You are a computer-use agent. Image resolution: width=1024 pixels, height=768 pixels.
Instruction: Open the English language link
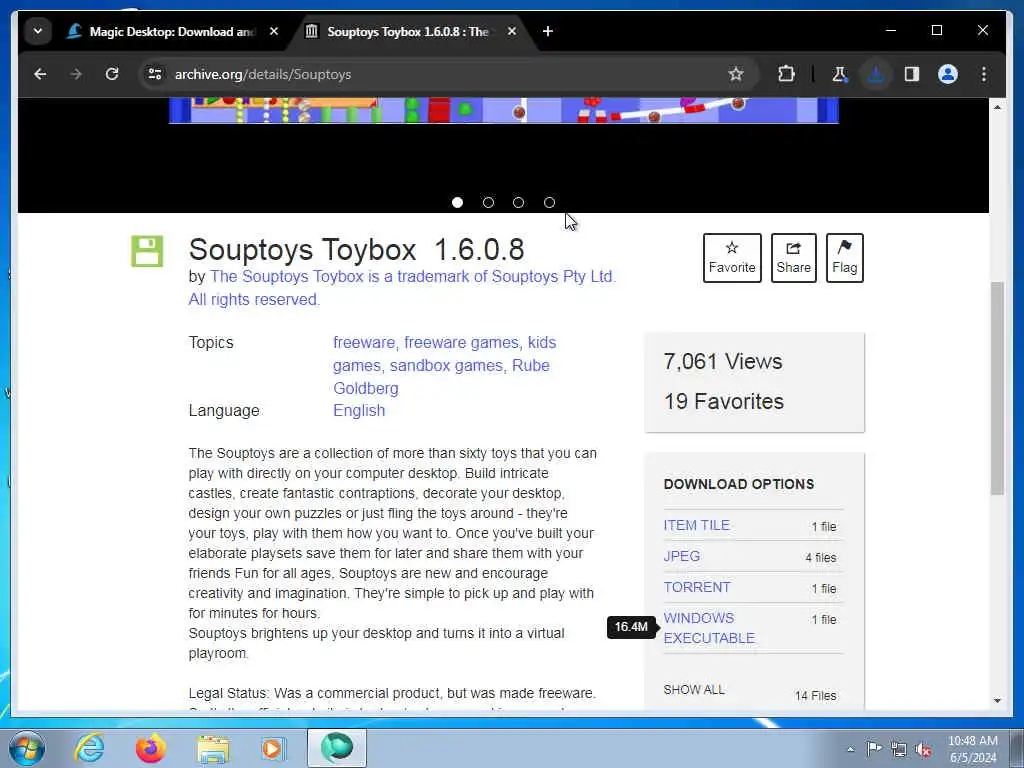[359, 411]
